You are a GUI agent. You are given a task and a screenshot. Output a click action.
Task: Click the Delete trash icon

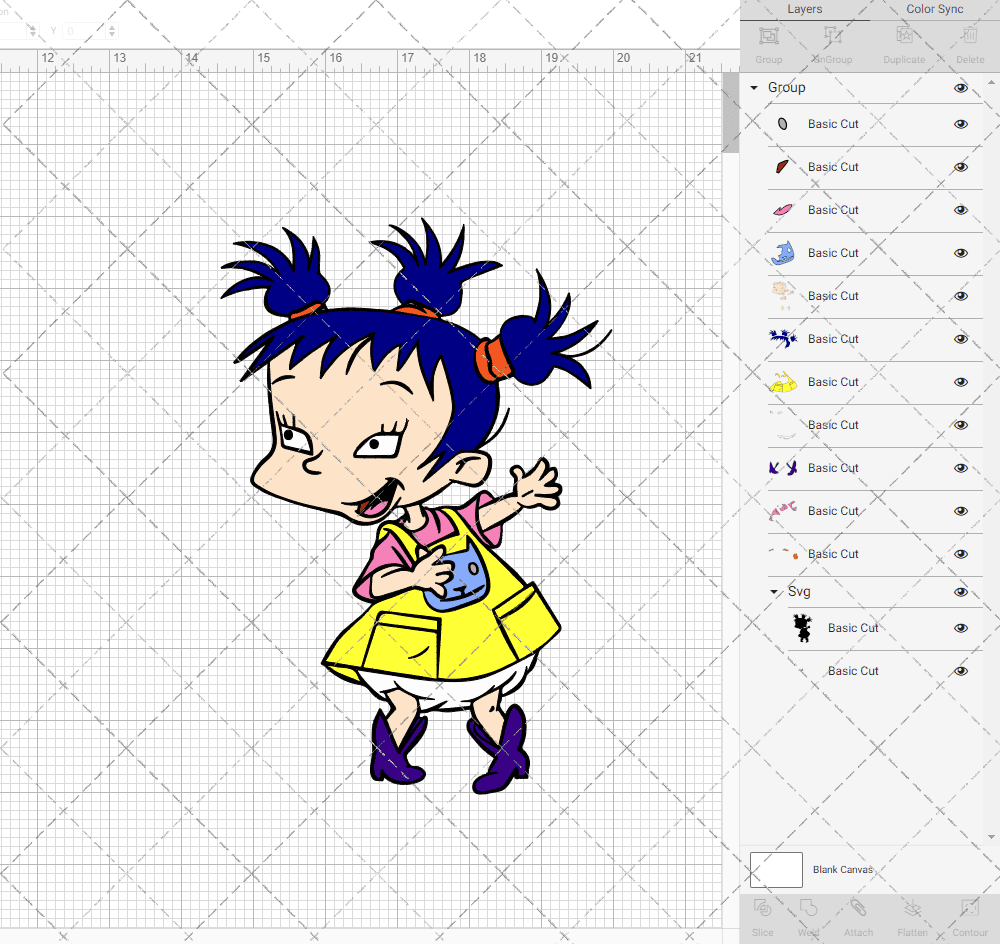970,36
